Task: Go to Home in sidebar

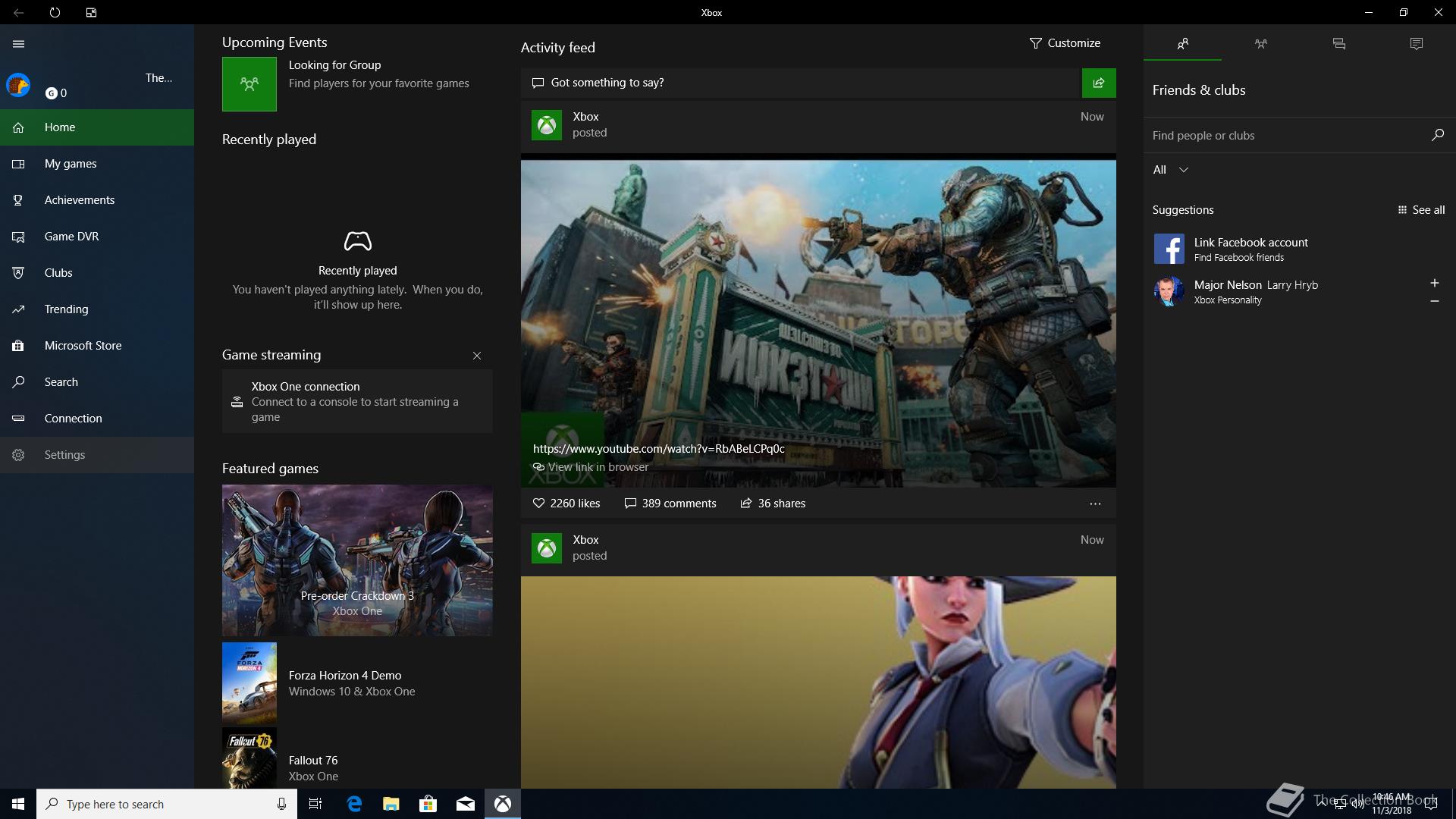Action: (x=97, y=127)
